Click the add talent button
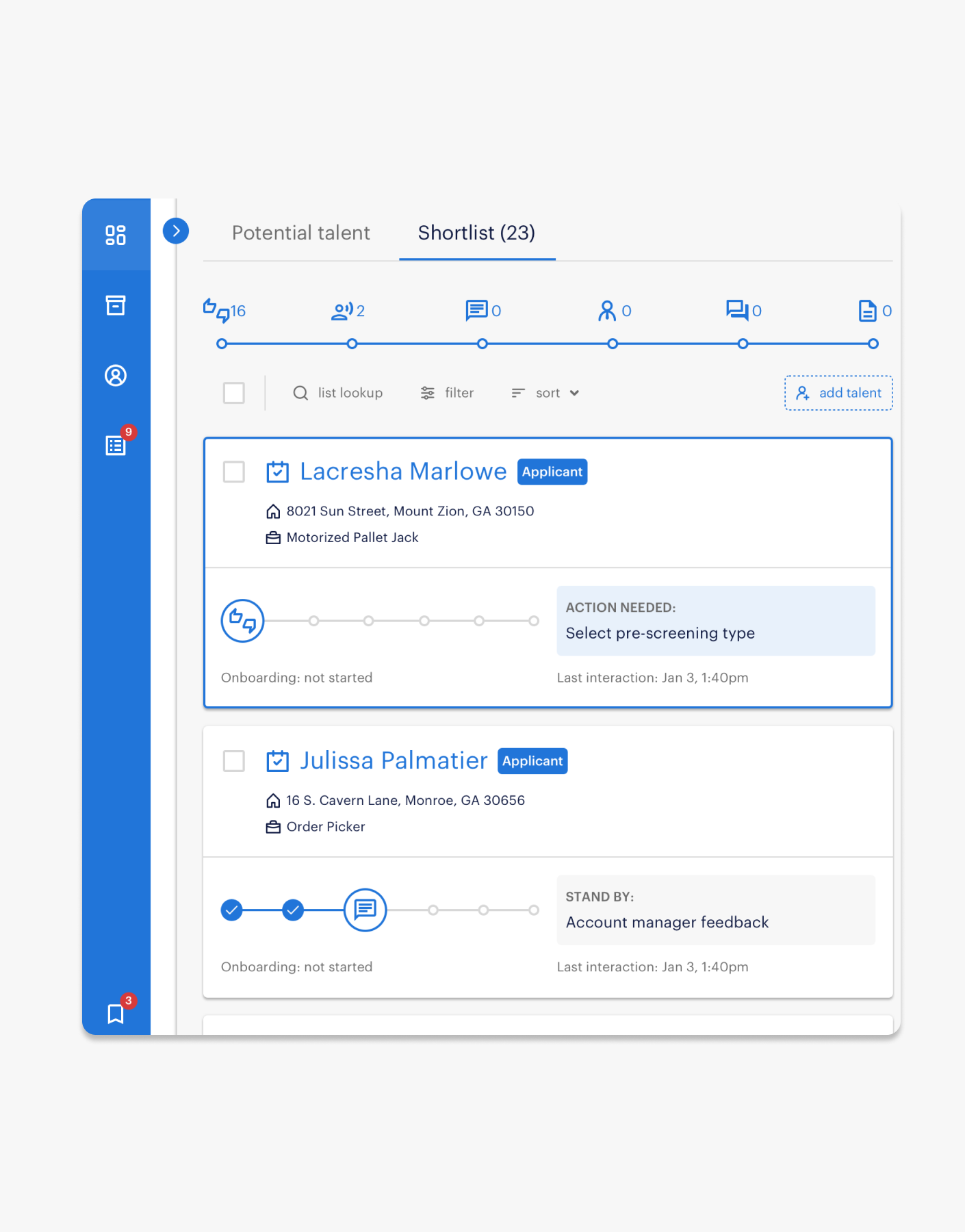The height and width of the screenshot is (1232, 965). (838, 393)
